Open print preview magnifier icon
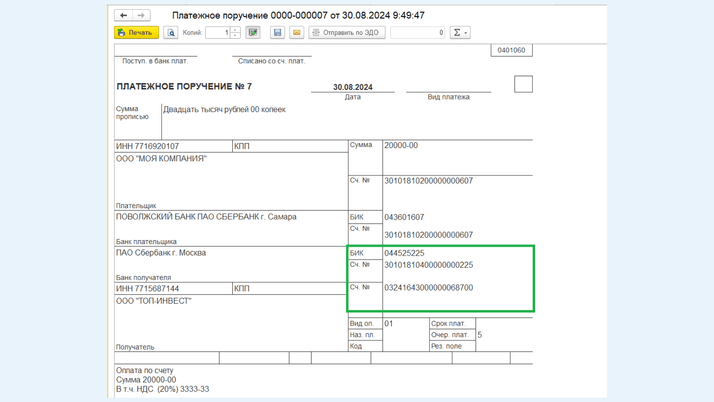Image resolution: width=714 pixels, height=402 pixels. point(170,32)
